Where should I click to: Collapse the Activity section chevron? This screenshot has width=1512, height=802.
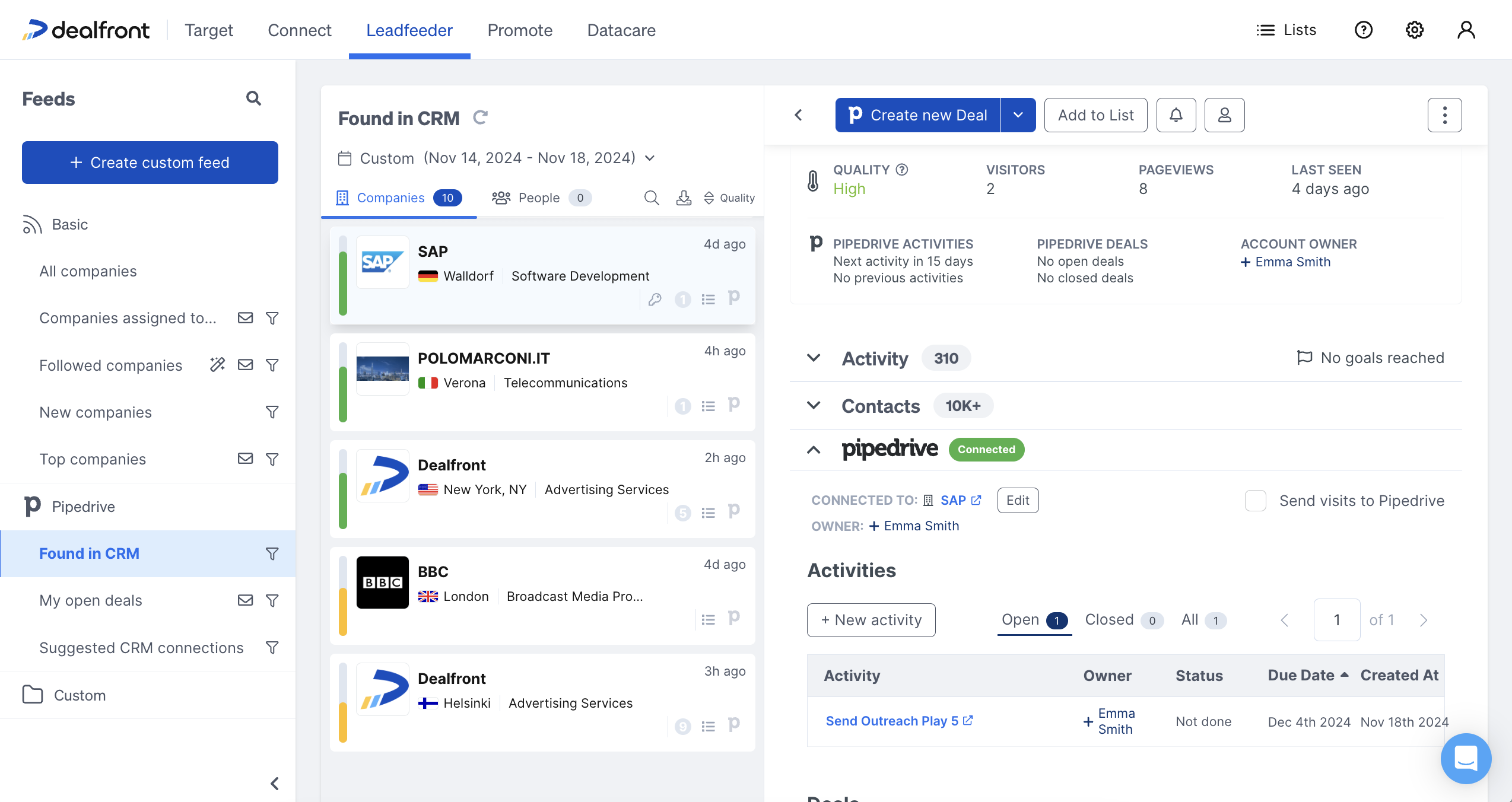pyautogui.click(x=813, y=358)
